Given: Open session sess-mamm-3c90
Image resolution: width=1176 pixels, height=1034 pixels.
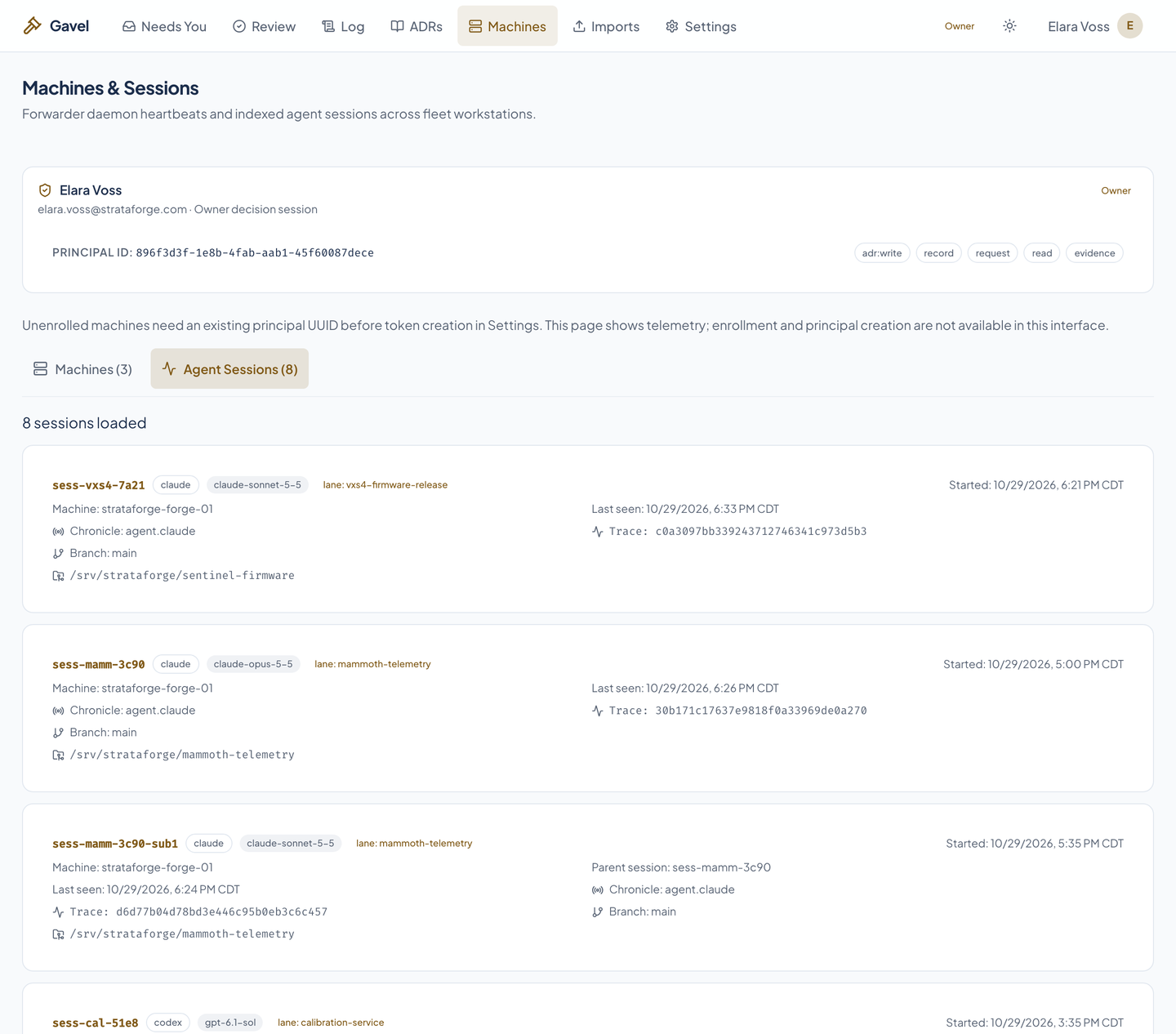Looking at the screenshot, I should pyautogui.click(x=99, y=664).
